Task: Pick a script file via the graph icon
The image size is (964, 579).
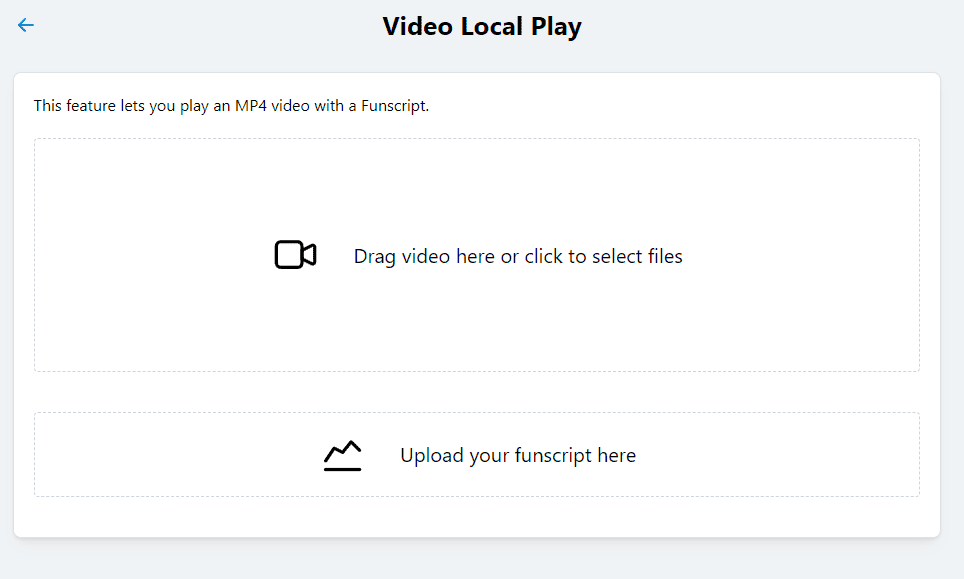Action: pos(342,455)
